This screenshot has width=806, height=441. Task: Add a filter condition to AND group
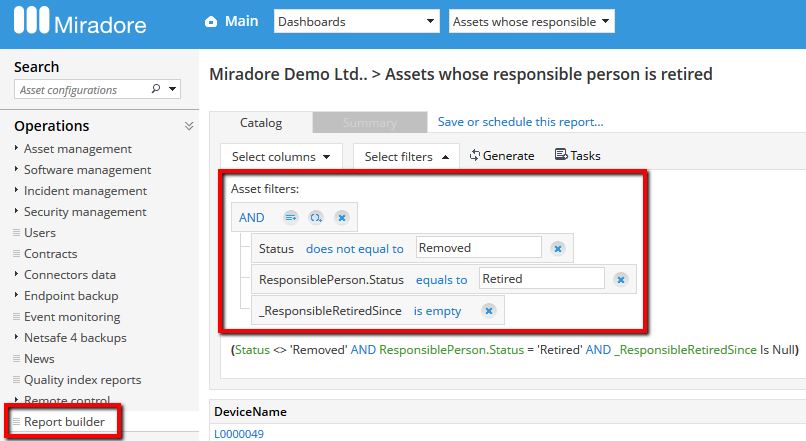(x=291, y=217)
